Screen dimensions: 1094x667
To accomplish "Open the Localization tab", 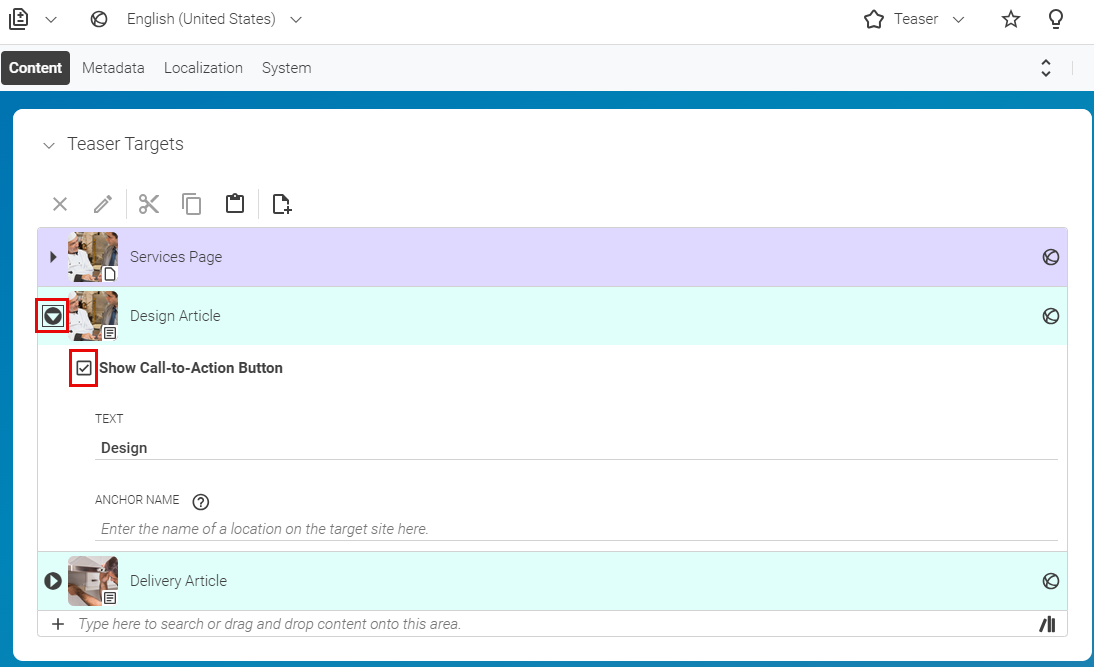I will coord(203,67).
